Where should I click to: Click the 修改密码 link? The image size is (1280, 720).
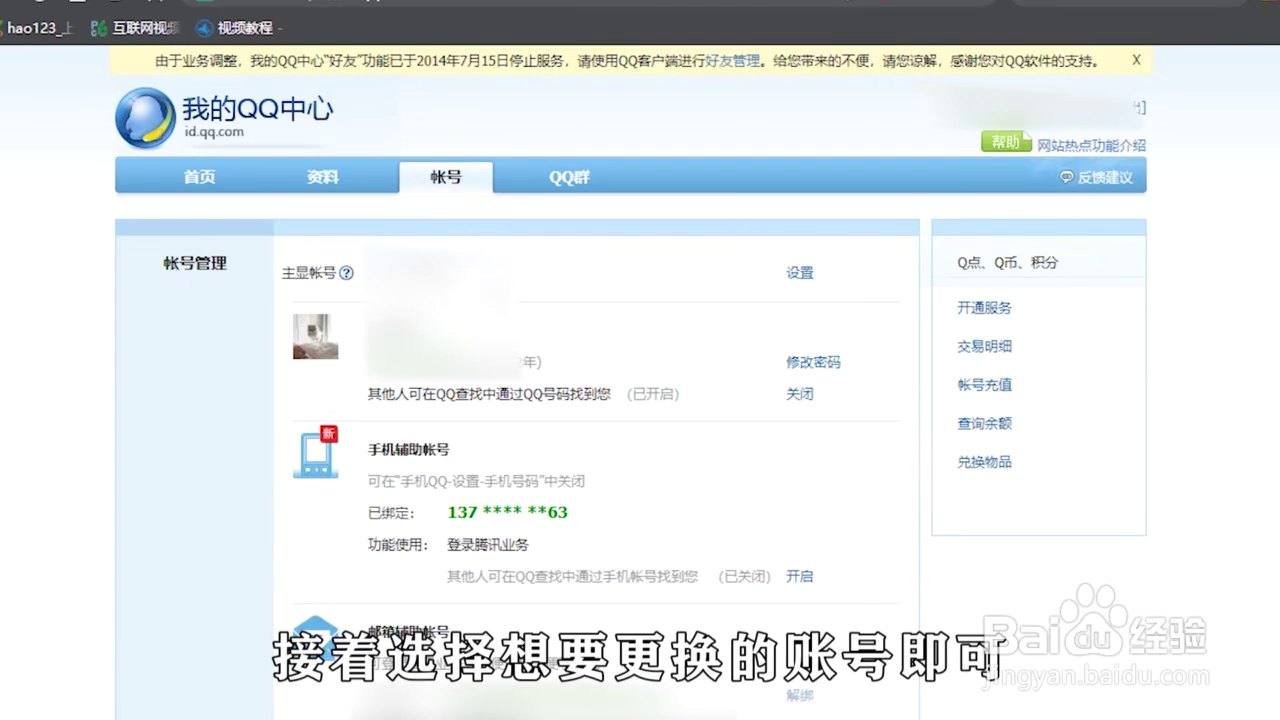coord(813,362)
